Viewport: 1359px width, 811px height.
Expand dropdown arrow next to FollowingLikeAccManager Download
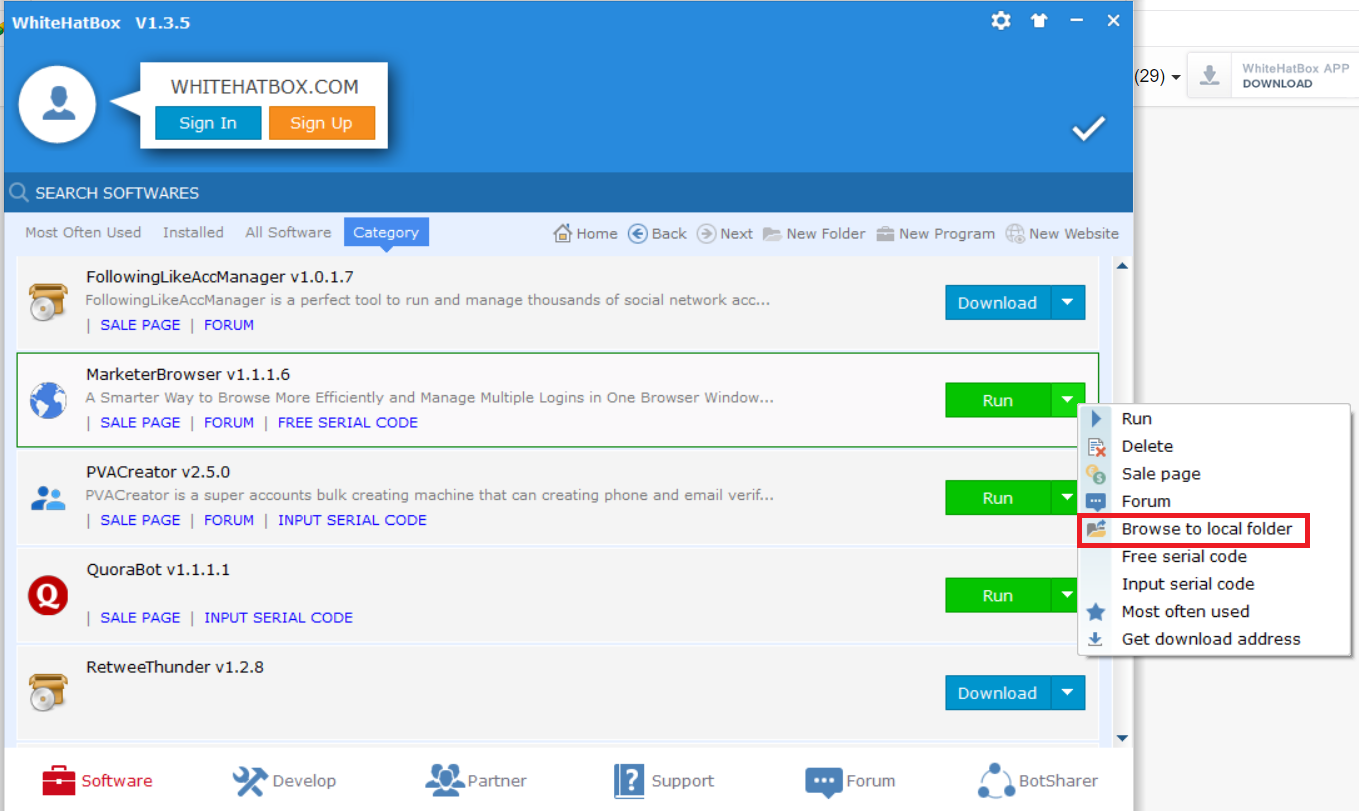pyautogui.click(x=1068, y=303)
